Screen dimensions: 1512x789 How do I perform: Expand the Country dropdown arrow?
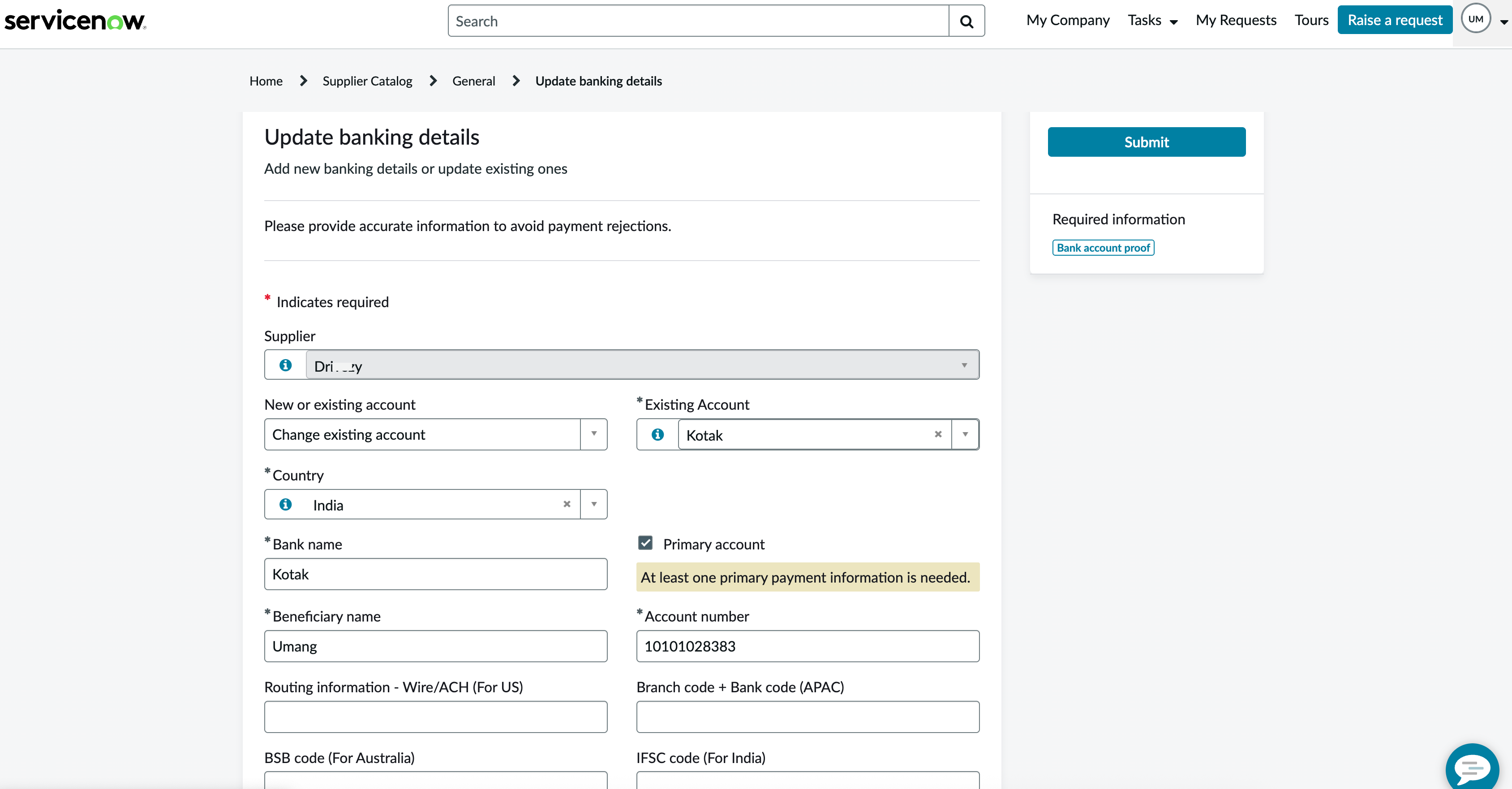pos(593,504)
